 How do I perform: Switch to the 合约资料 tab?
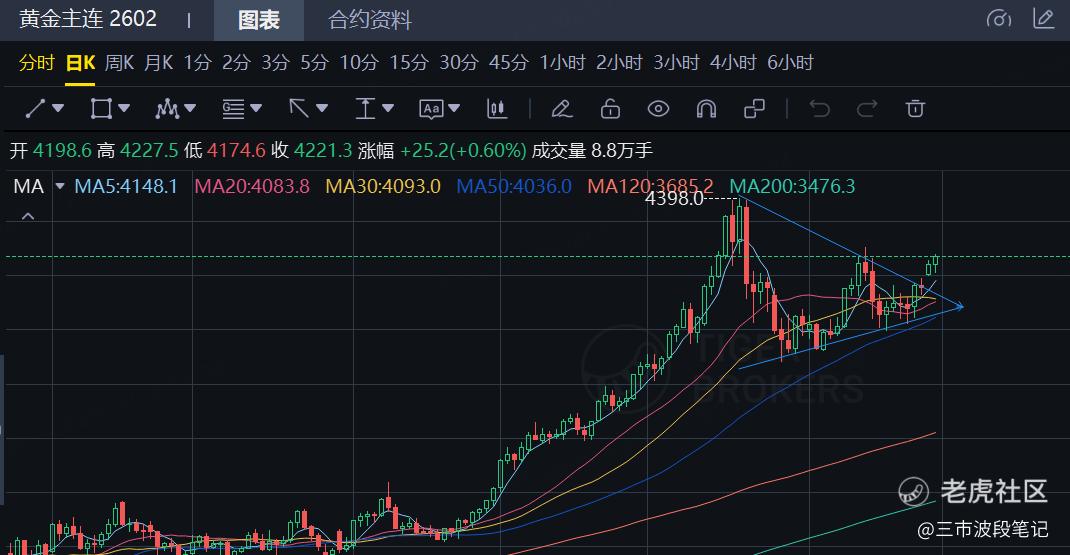tap(370, 20)
